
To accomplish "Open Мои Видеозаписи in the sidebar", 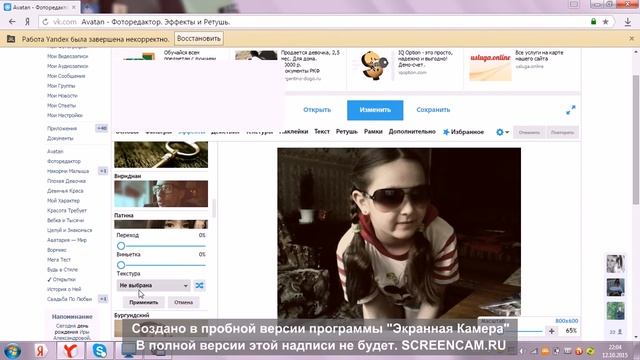I will [x=67, y=56].
